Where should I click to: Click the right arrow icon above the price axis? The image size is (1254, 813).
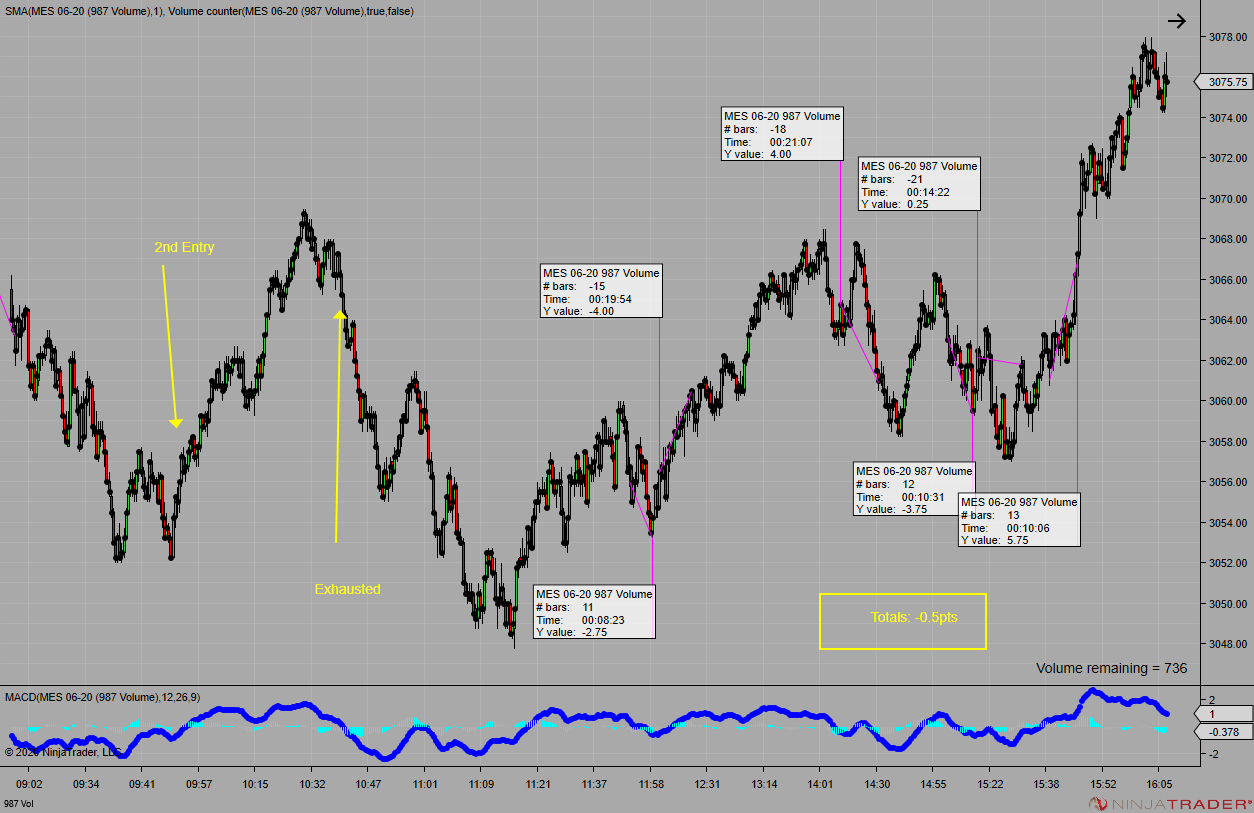coord(1177,21)
